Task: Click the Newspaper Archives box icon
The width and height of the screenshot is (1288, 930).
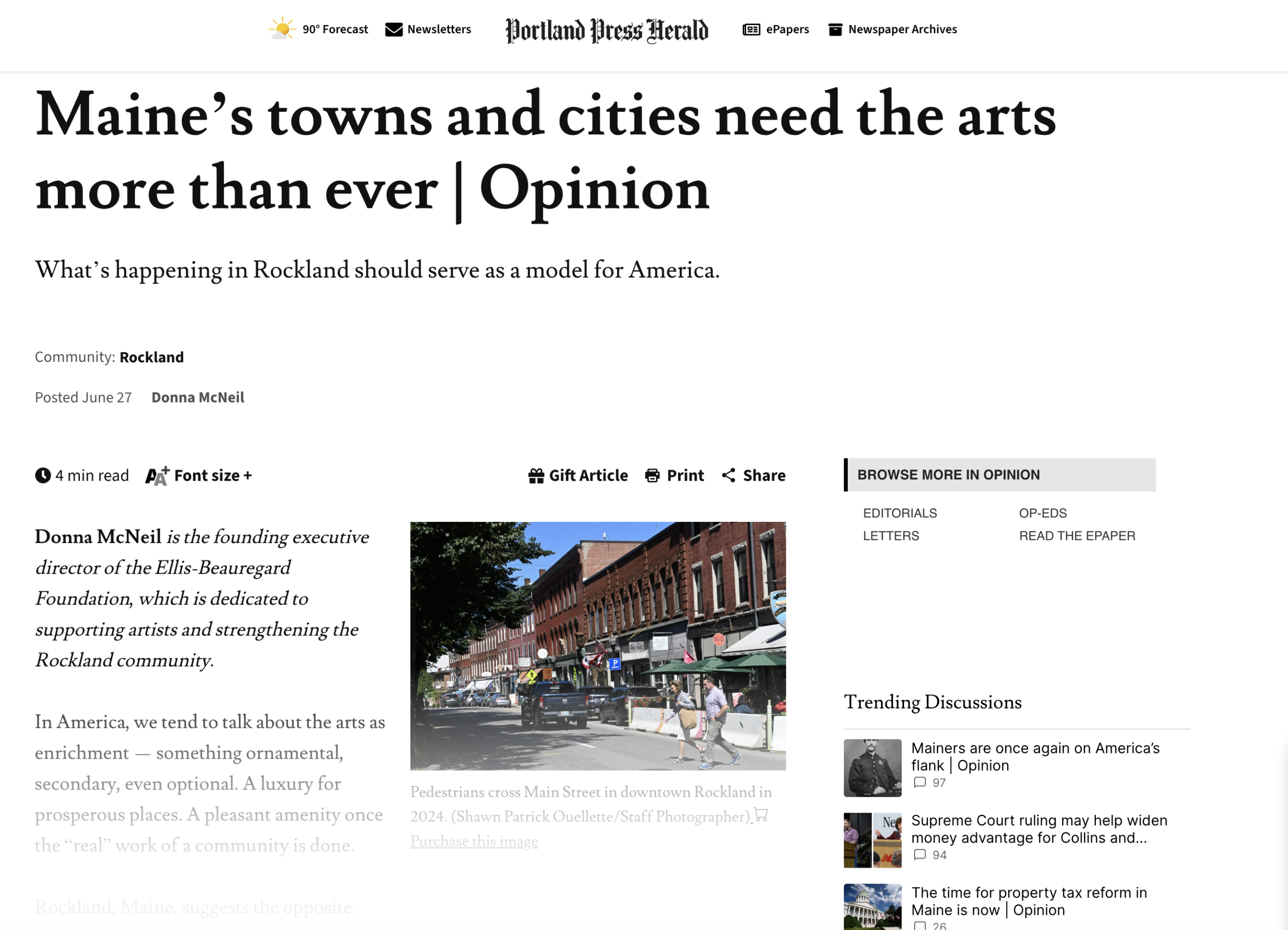Action: [835, 30]
